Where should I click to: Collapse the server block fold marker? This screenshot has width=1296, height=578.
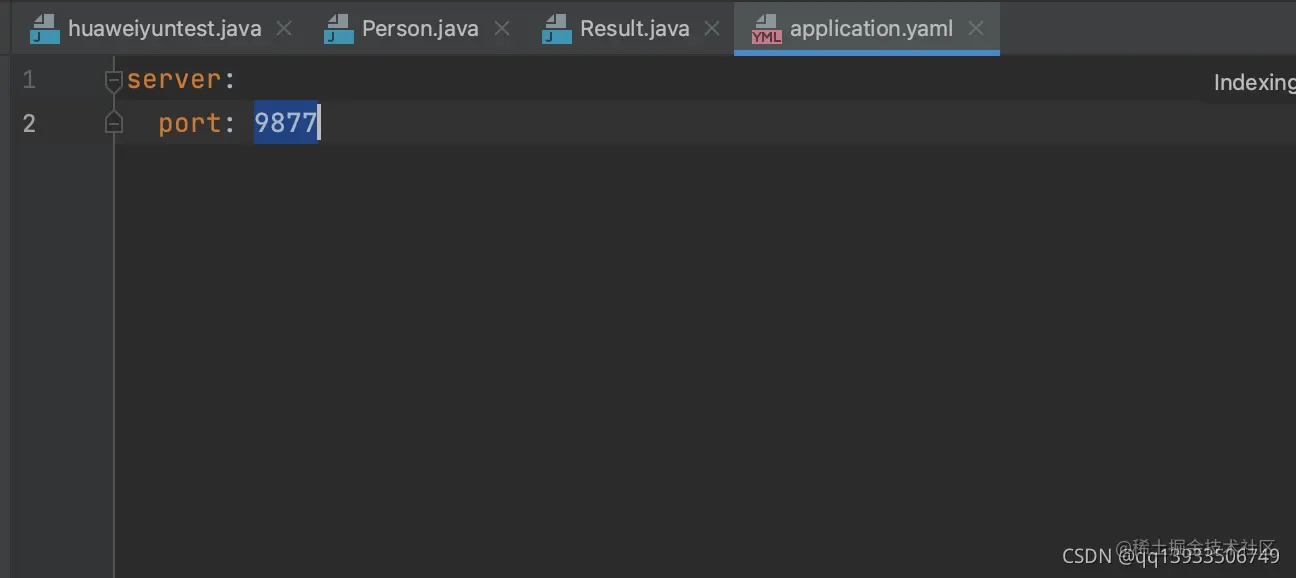114,81
